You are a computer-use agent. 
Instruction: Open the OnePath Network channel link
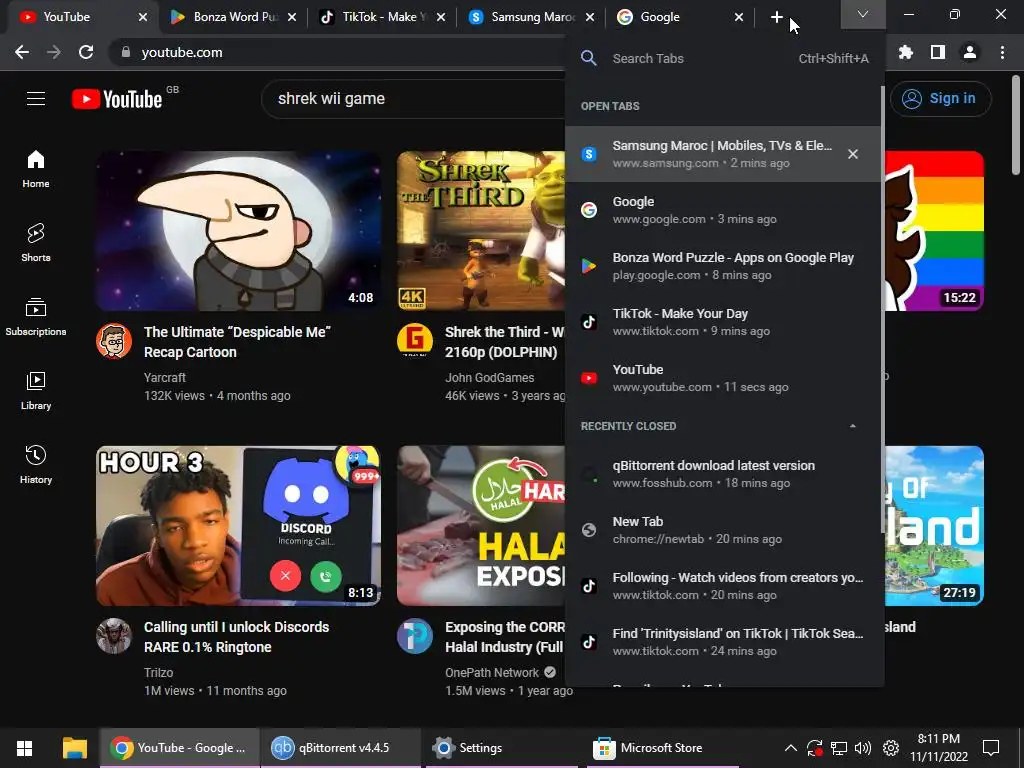tap(492, 673)
